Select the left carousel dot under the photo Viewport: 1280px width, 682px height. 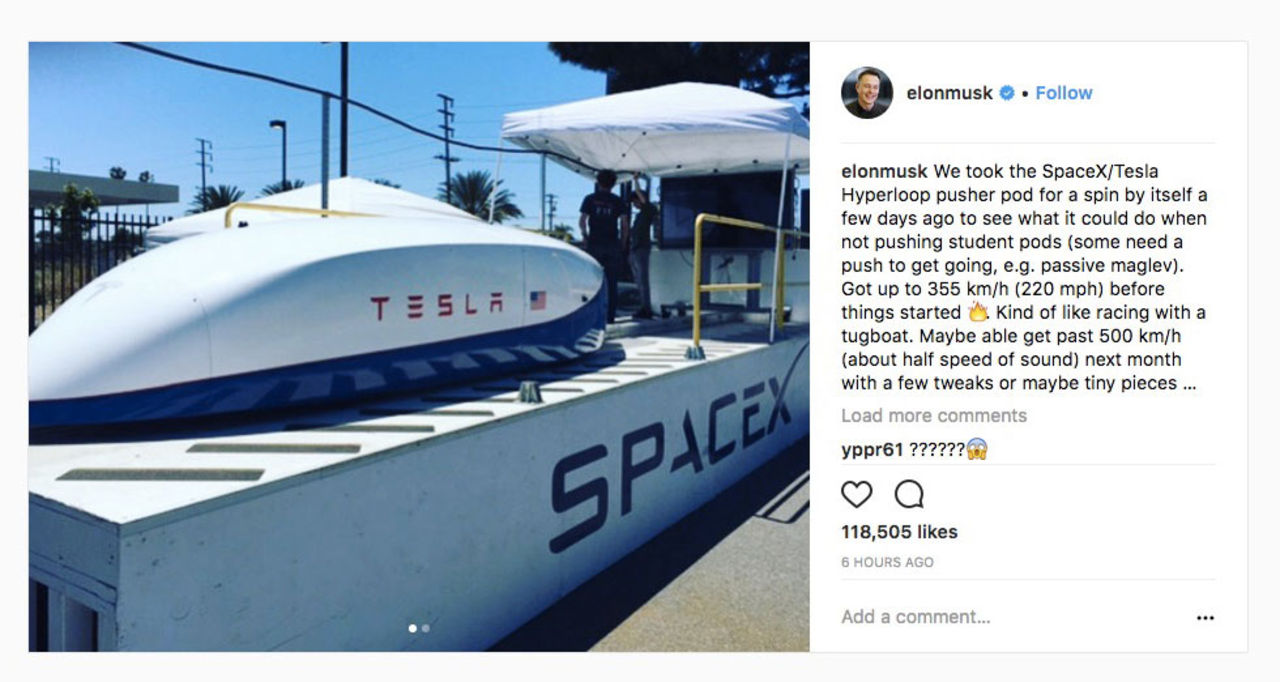pos(411,630)
